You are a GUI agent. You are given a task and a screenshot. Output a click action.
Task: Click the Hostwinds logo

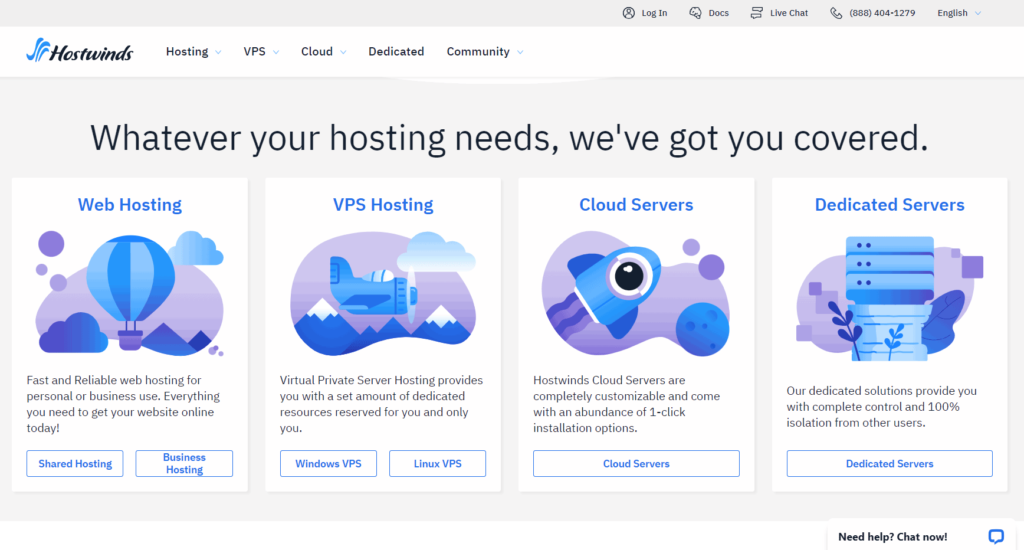(80, 50)
